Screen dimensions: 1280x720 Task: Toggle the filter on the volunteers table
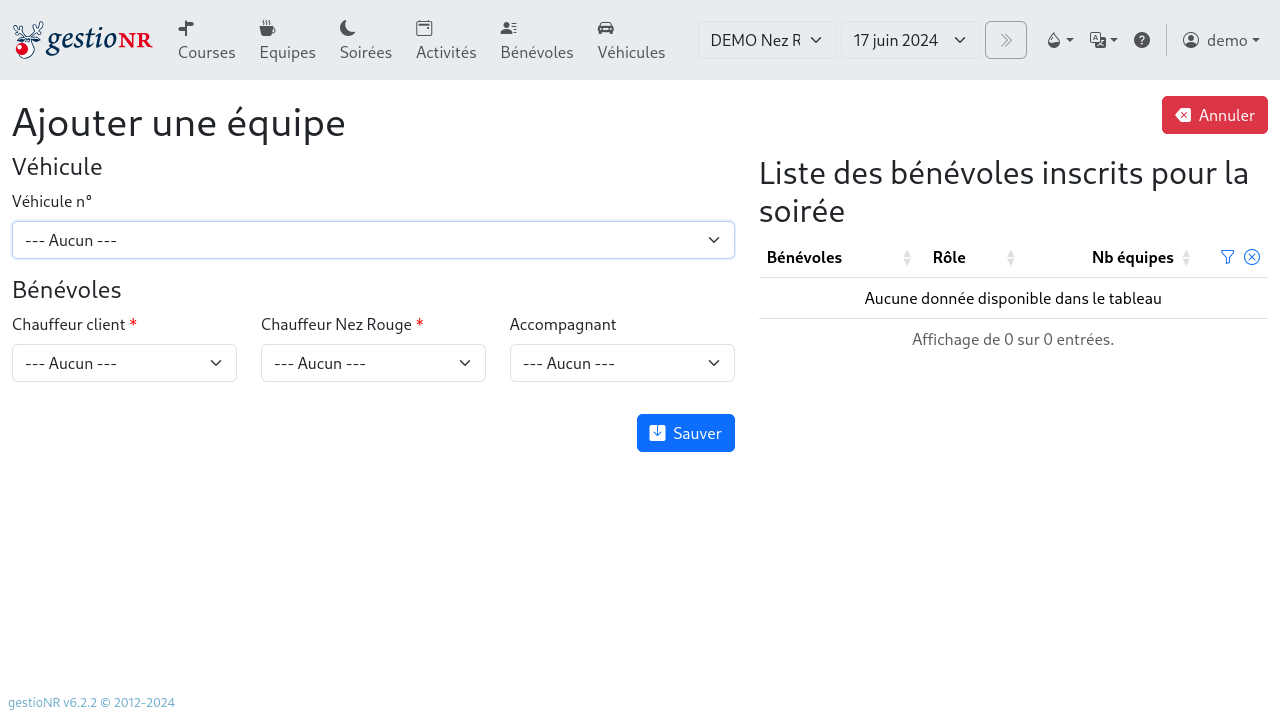(x=1227, y=257)
